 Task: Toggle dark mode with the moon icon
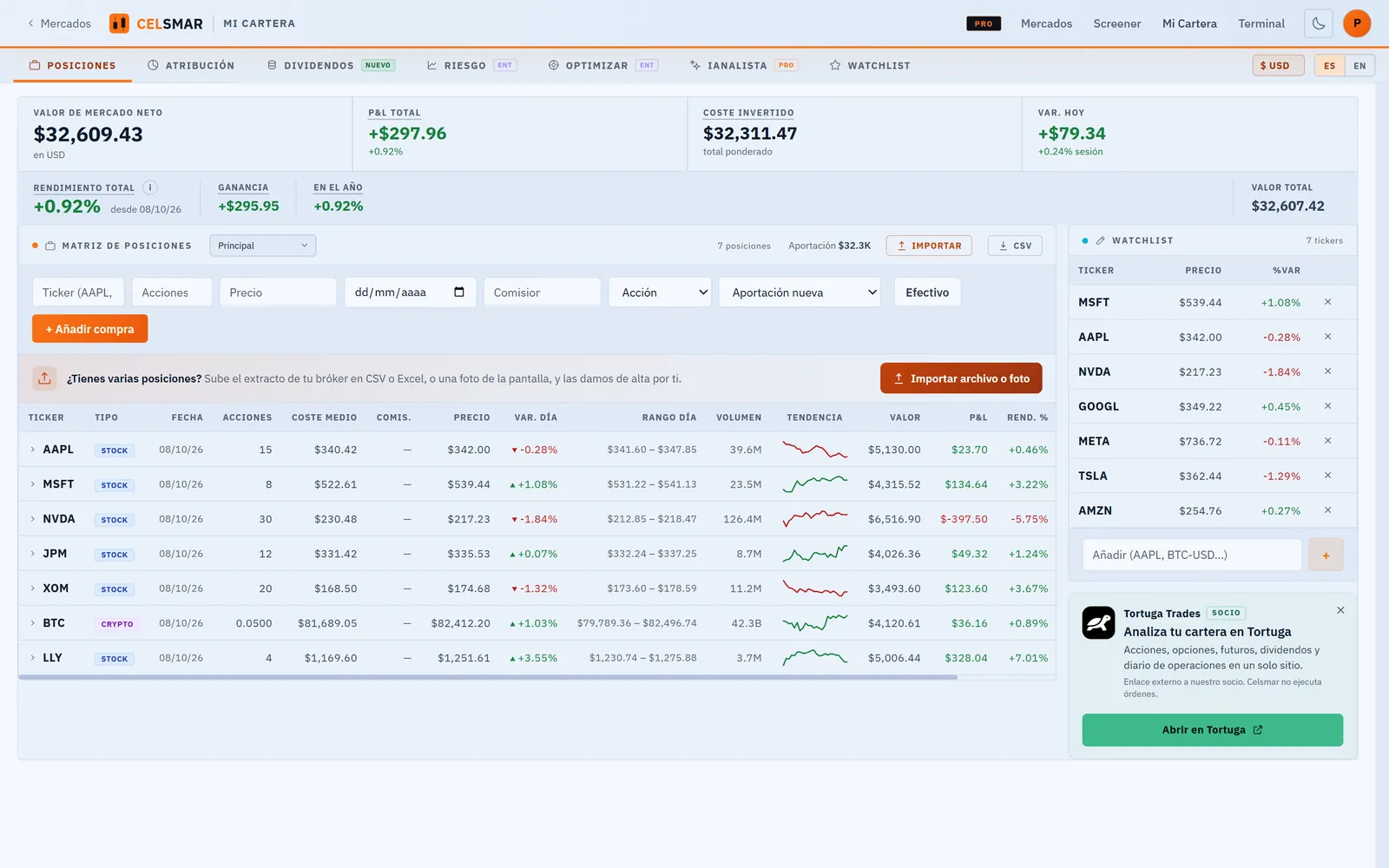point(1319,23)
